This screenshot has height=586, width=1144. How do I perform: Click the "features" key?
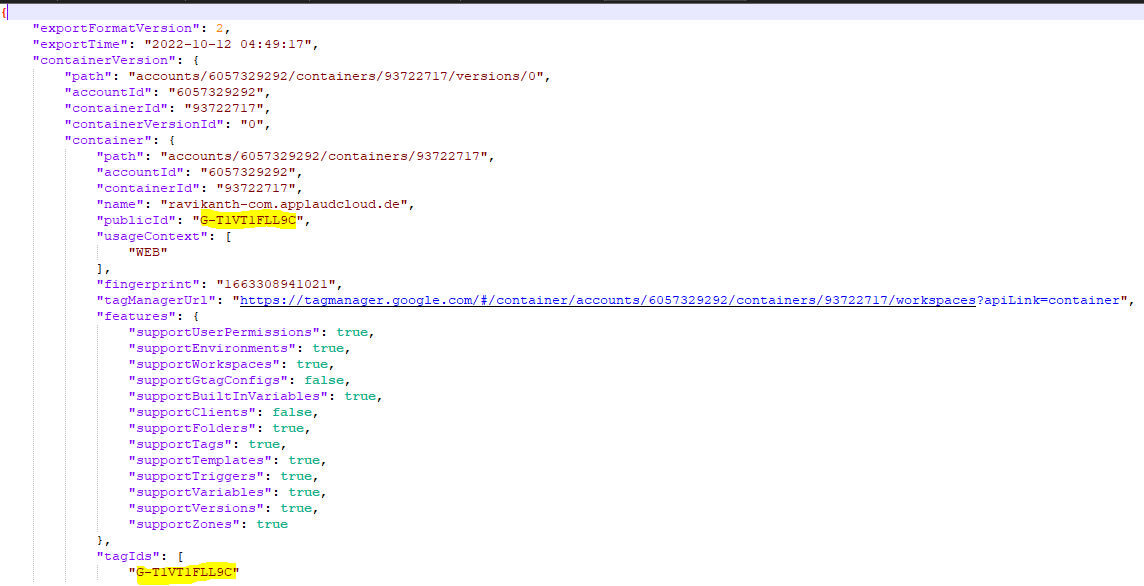(x=135, y=316)
